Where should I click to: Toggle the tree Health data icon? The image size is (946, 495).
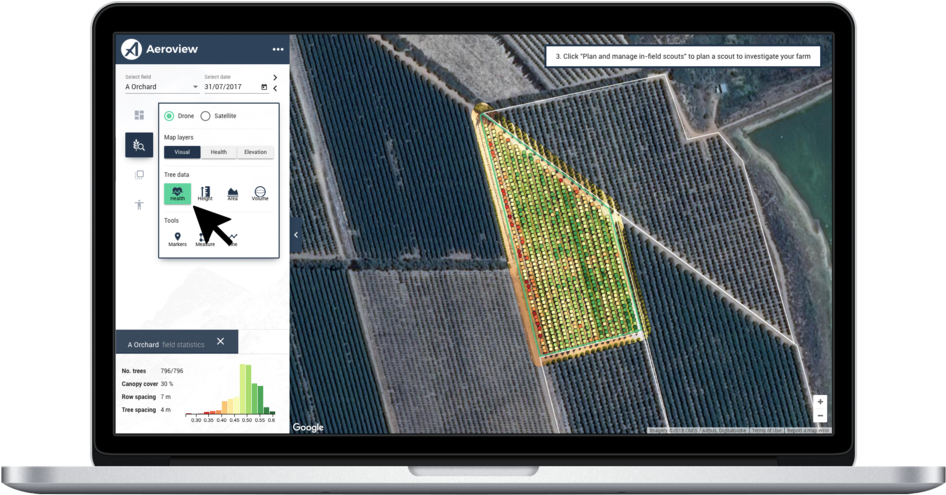177,194
